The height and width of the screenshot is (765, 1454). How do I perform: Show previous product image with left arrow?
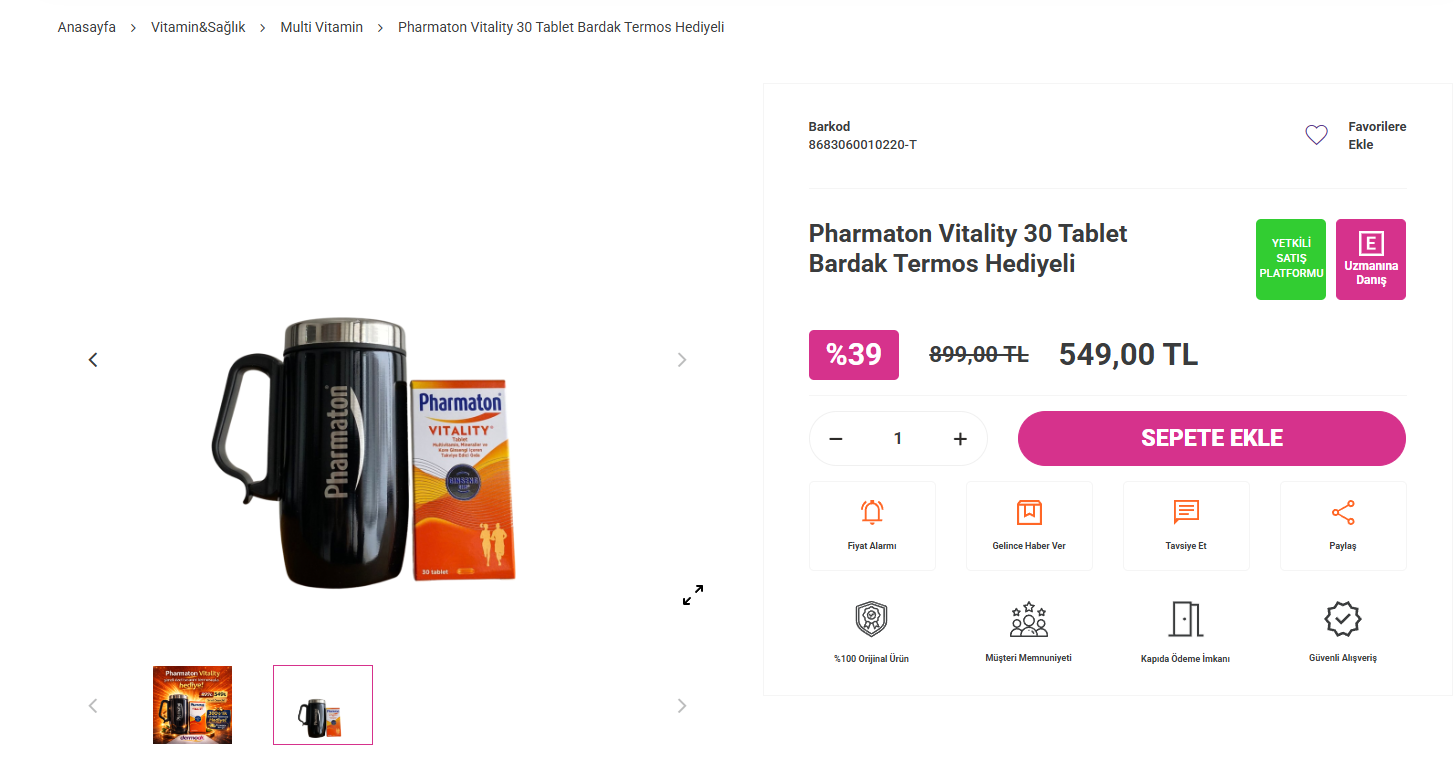(93, 360)
